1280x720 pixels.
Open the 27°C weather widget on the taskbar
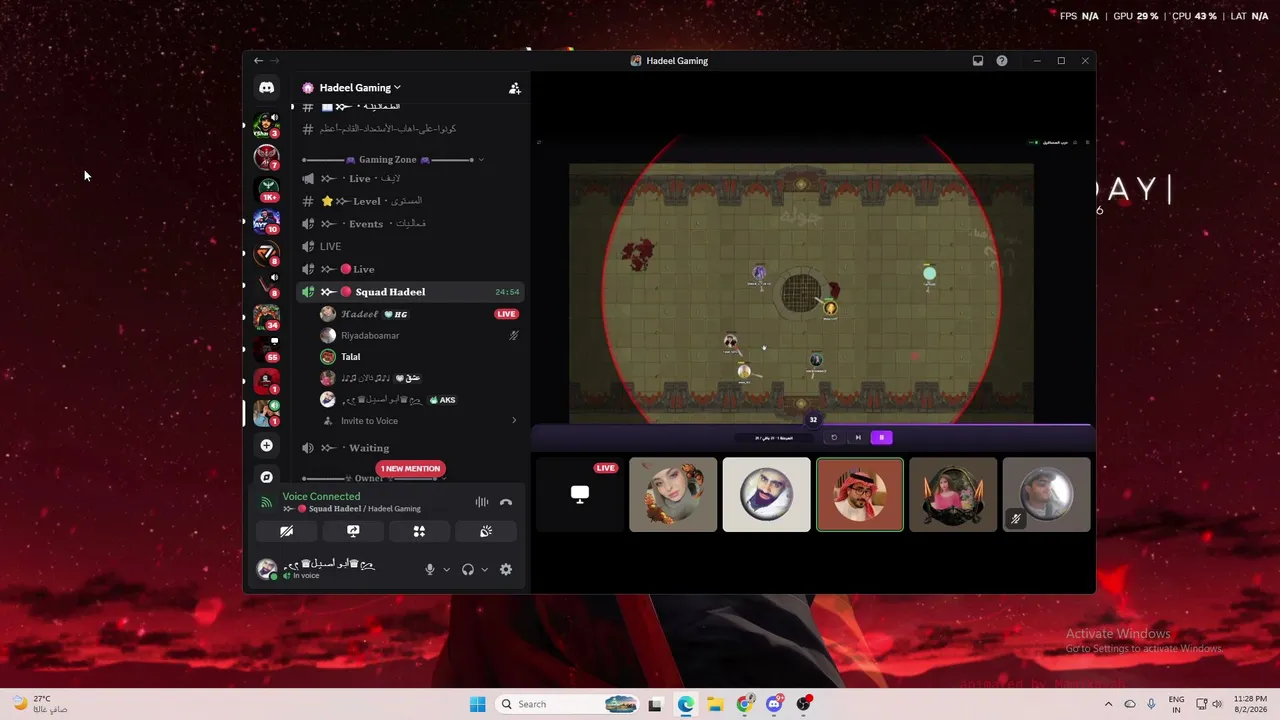point(40,704)
